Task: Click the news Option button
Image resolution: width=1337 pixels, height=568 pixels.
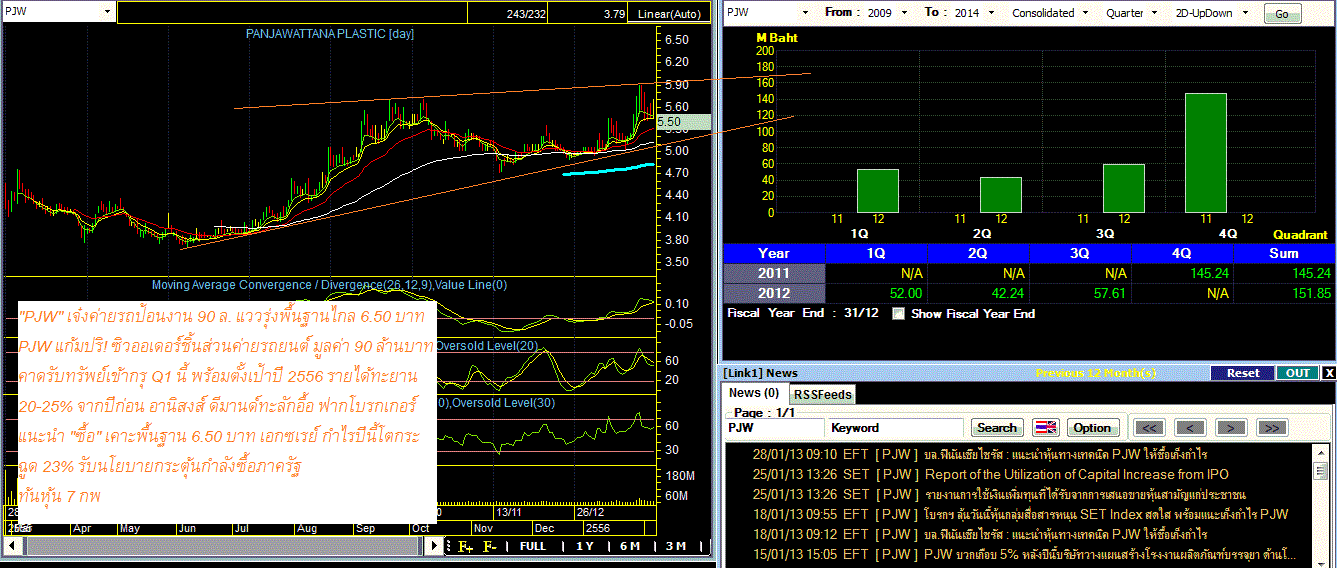Action: (1092, 428)
